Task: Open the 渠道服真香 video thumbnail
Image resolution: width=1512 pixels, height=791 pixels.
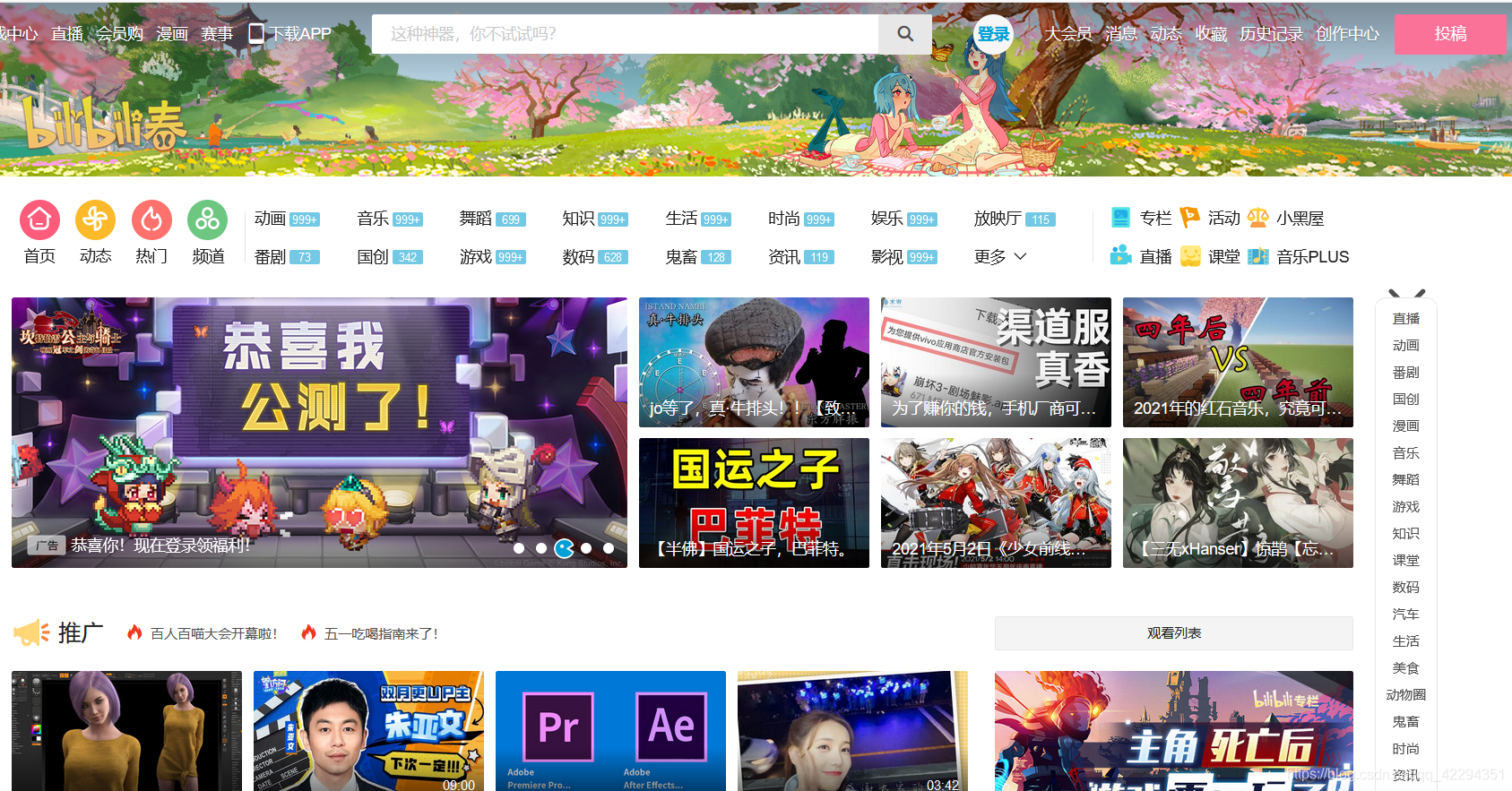Action: [x=996, y=362]
